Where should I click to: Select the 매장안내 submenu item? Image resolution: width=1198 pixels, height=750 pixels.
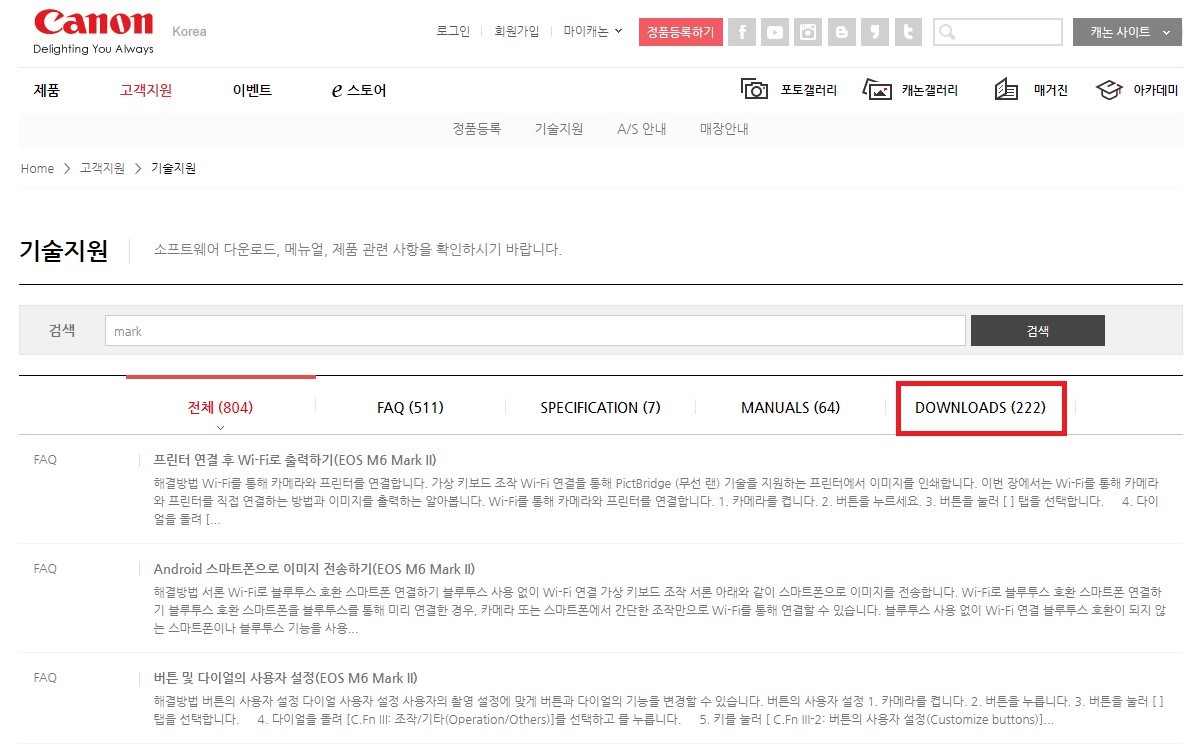724,129
